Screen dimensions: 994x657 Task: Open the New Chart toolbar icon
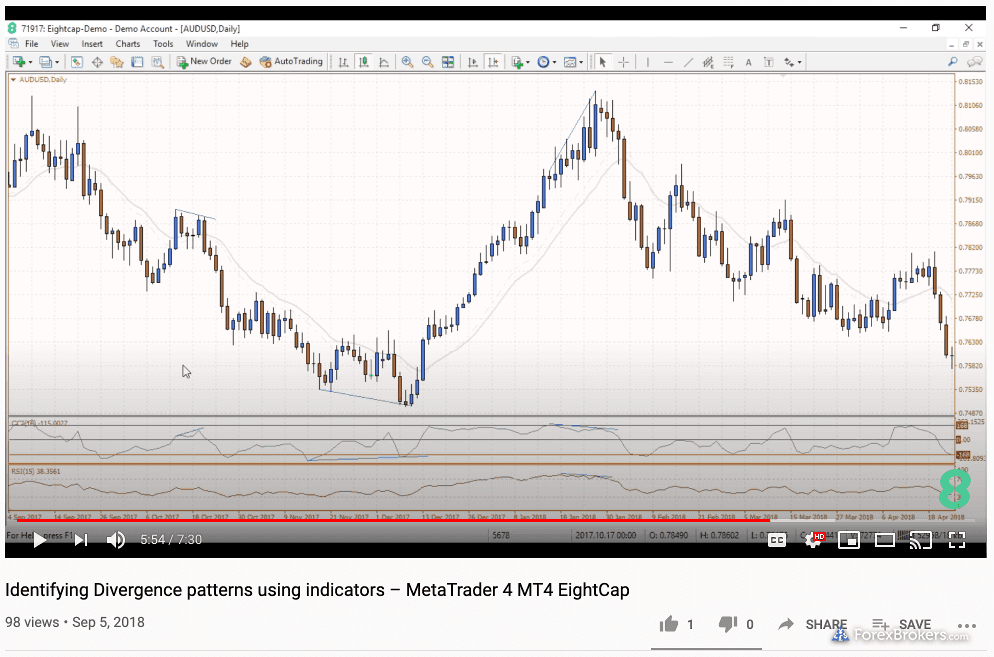[x=18, y=62]
